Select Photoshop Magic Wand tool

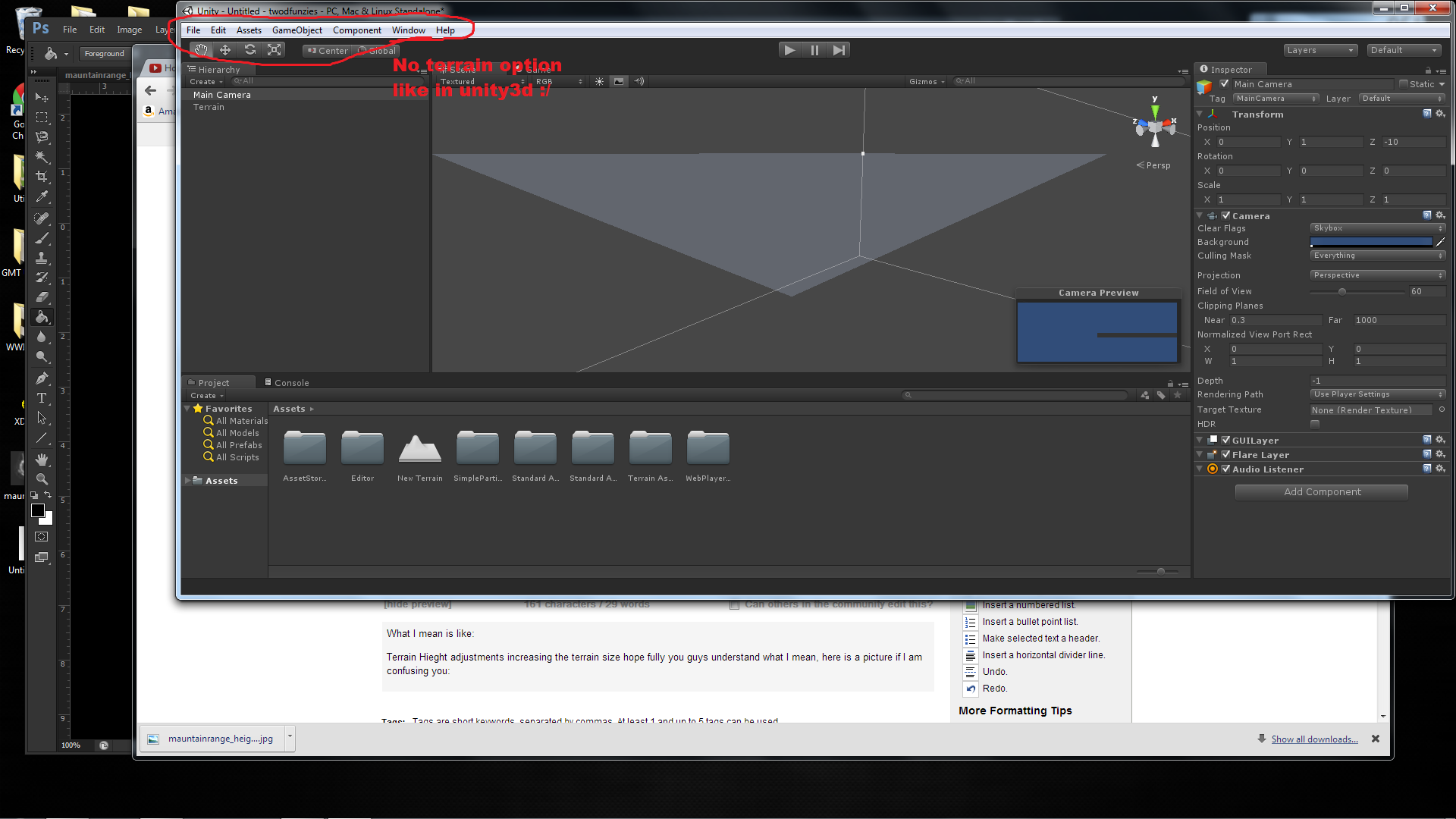pyautogui.click(x=42, y=157)
